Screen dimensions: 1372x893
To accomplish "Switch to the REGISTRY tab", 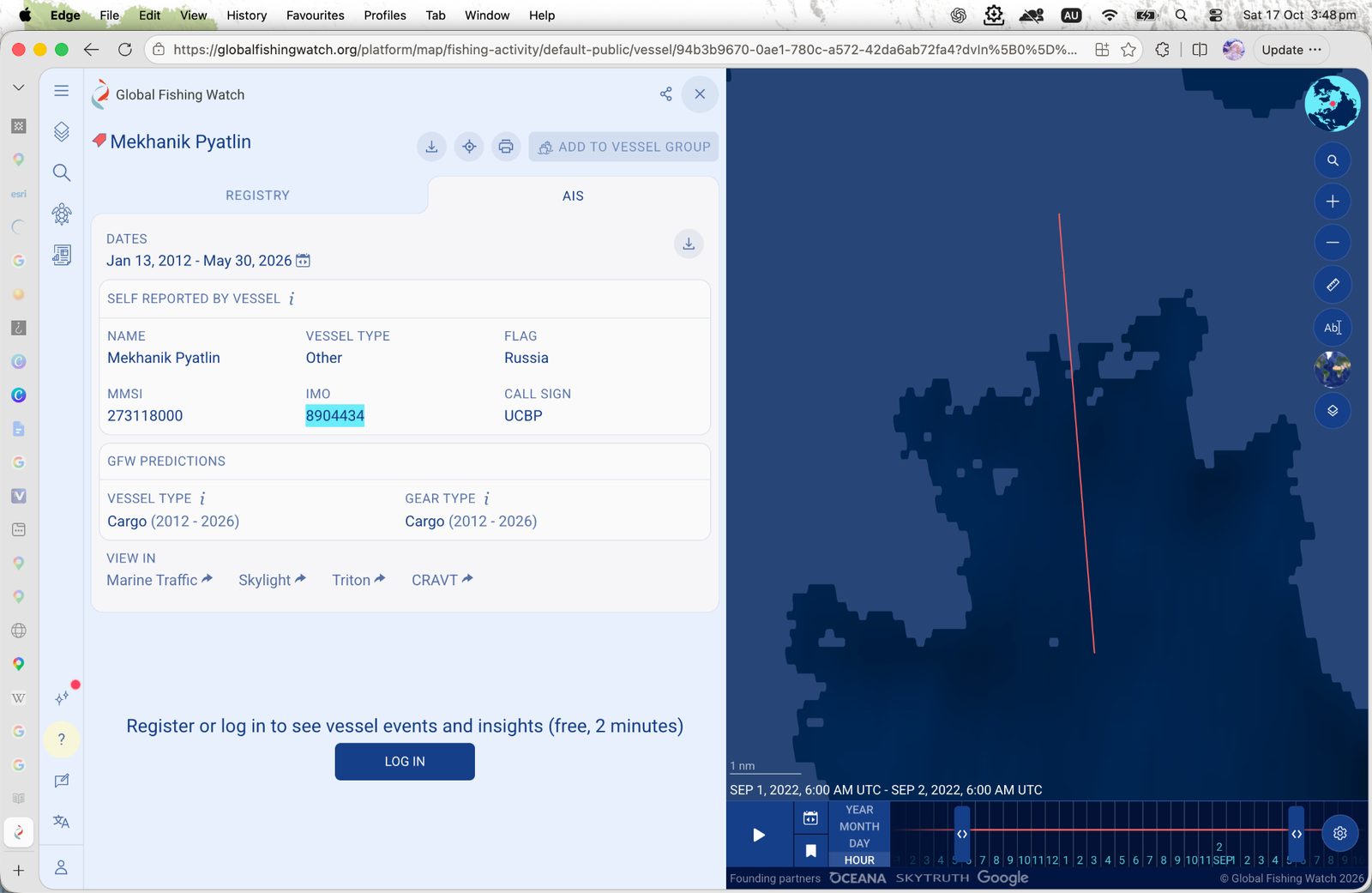I will tap(257, 196).
